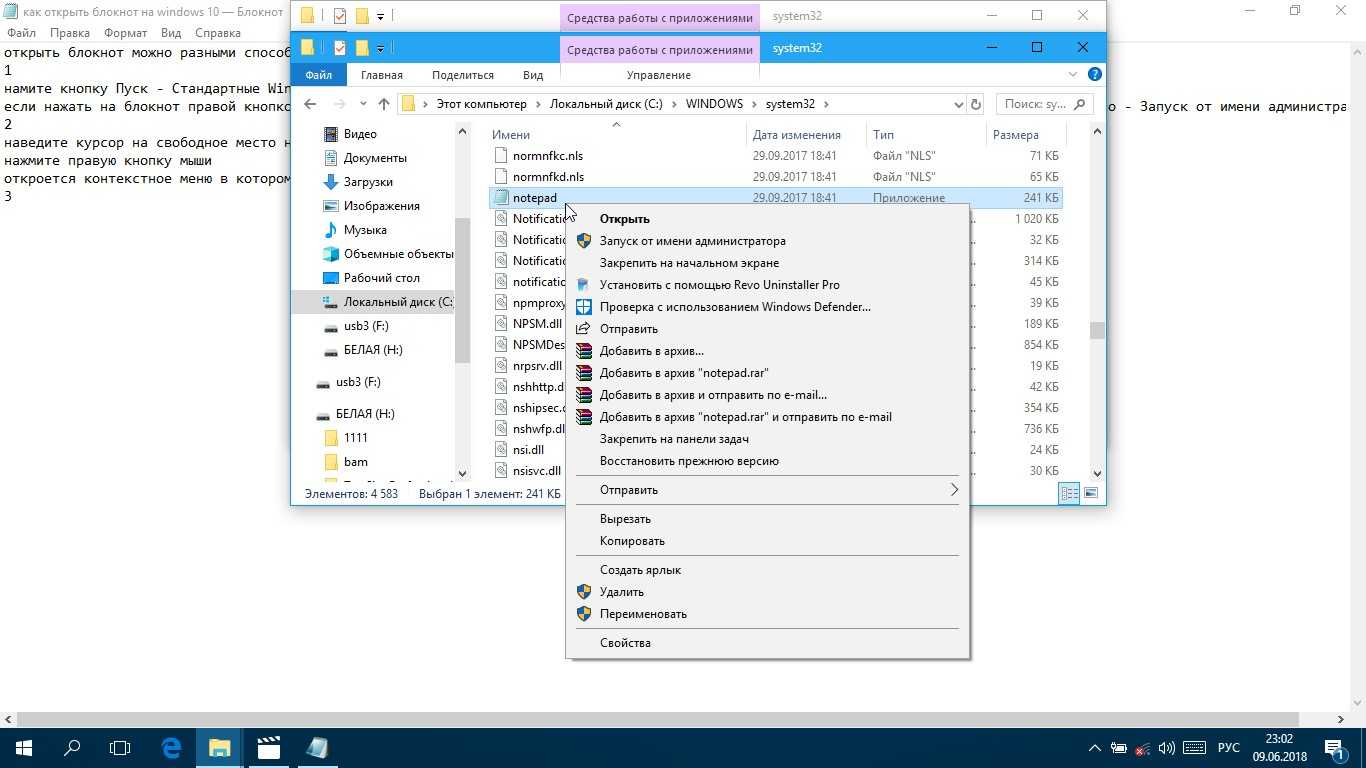Click the share icon beside first Отправить entry
This screenshot has height=768, width=1366.
(x=584, y=329)
